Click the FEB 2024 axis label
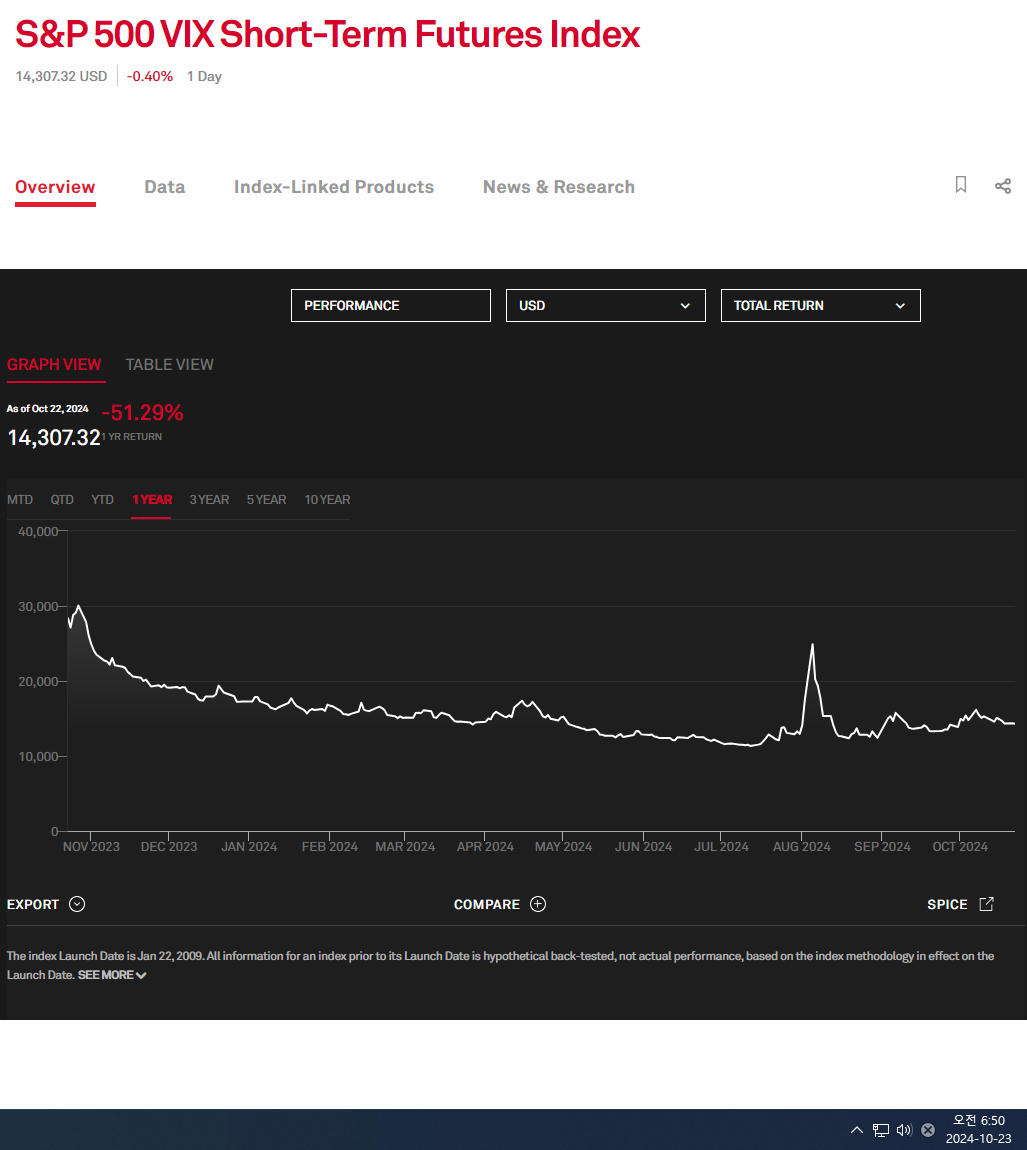The width and height of the screenshot is (1027, 1150). 329,846
